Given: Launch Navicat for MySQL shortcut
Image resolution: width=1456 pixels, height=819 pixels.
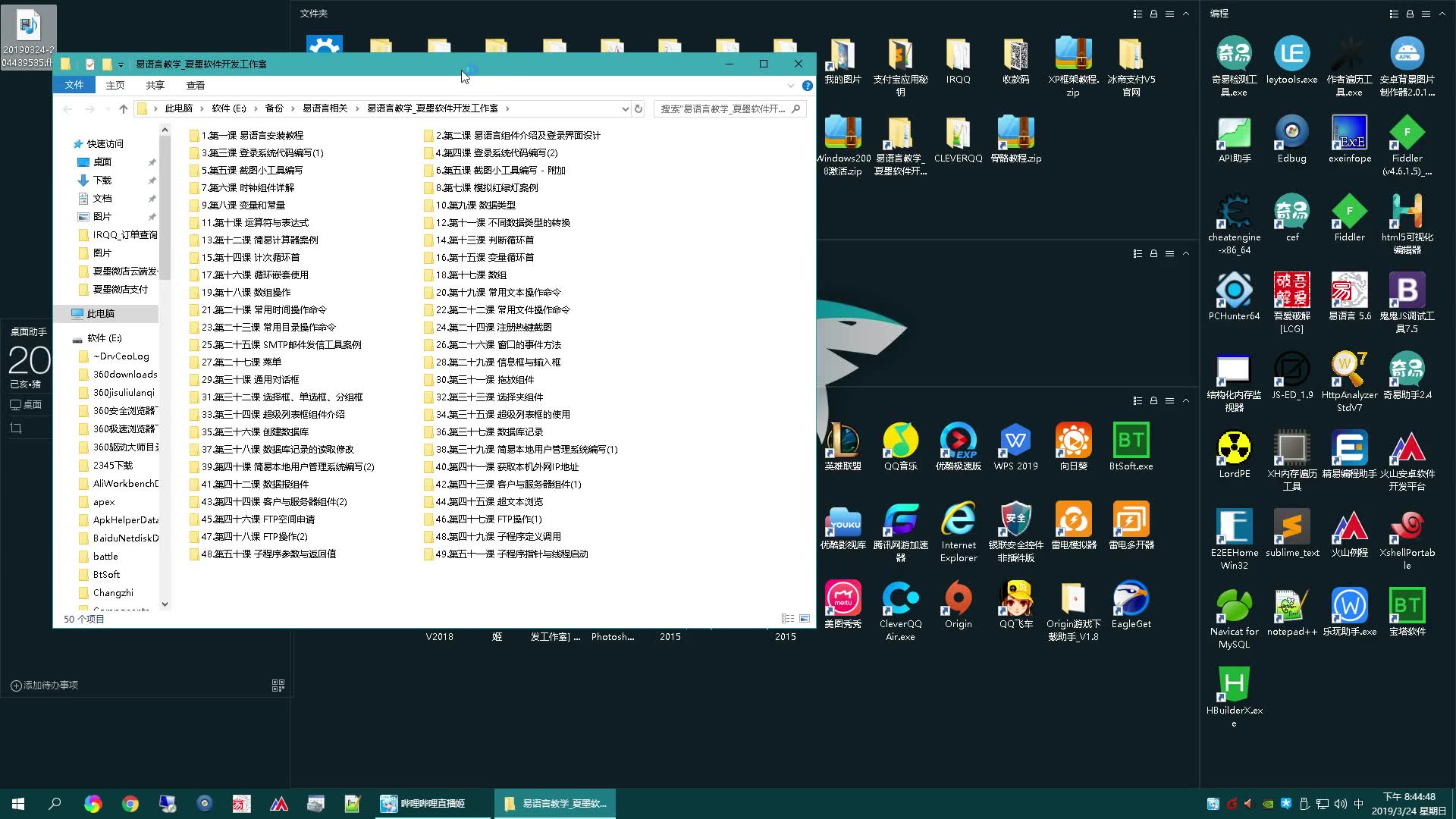Looking at the screenshot, I should pos(1234,607).
